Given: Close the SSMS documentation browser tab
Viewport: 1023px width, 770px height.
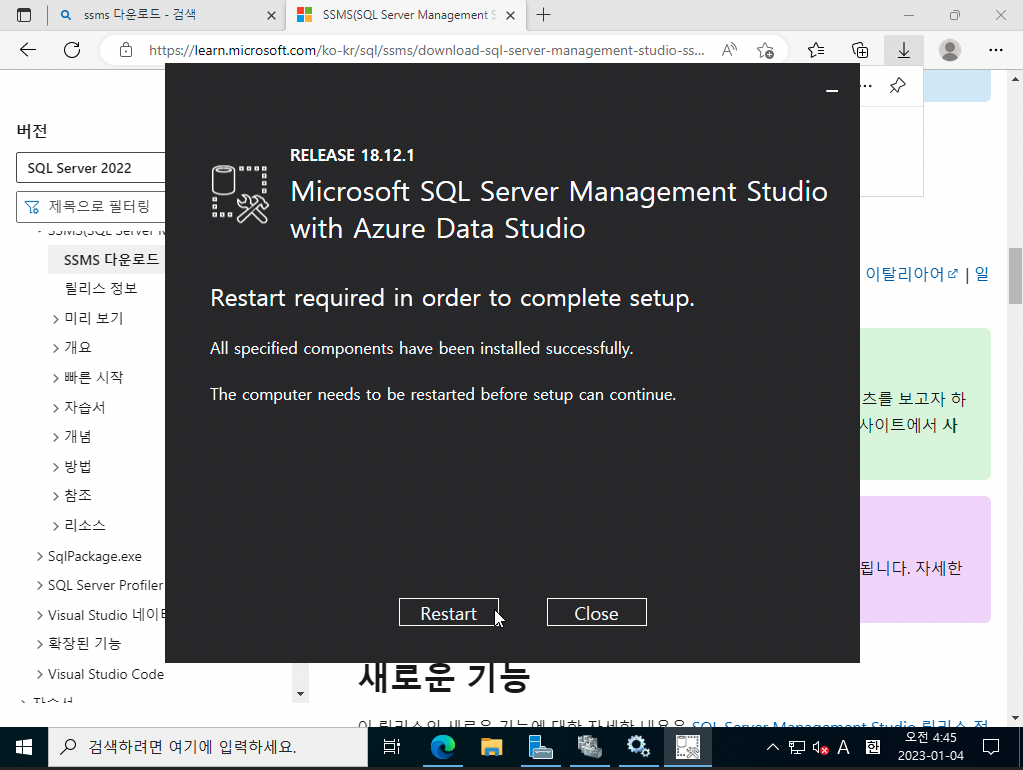Looking at the screenshot, I should (x=511, y=16).
